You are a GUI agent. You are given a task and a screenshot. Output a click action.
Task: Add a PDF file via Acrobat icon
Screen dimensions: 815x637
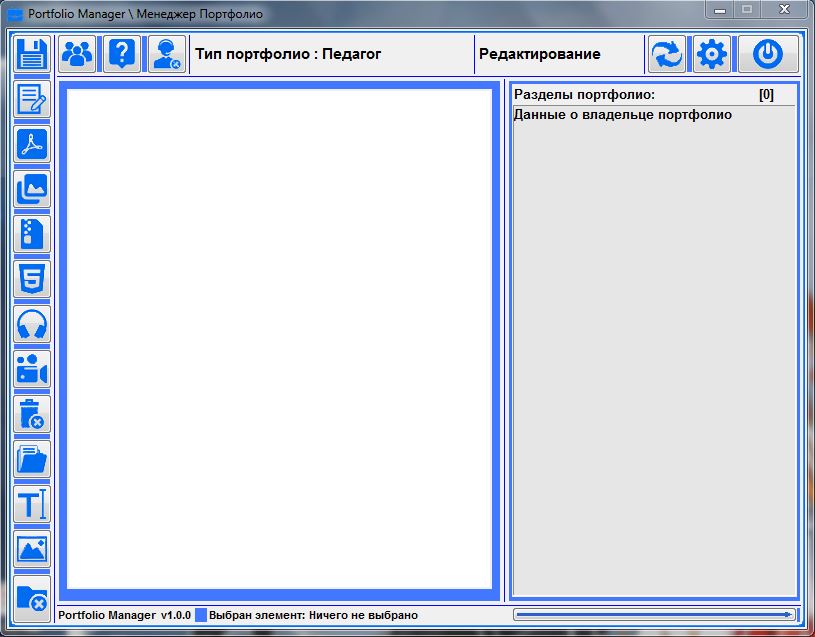click(32, 144)
